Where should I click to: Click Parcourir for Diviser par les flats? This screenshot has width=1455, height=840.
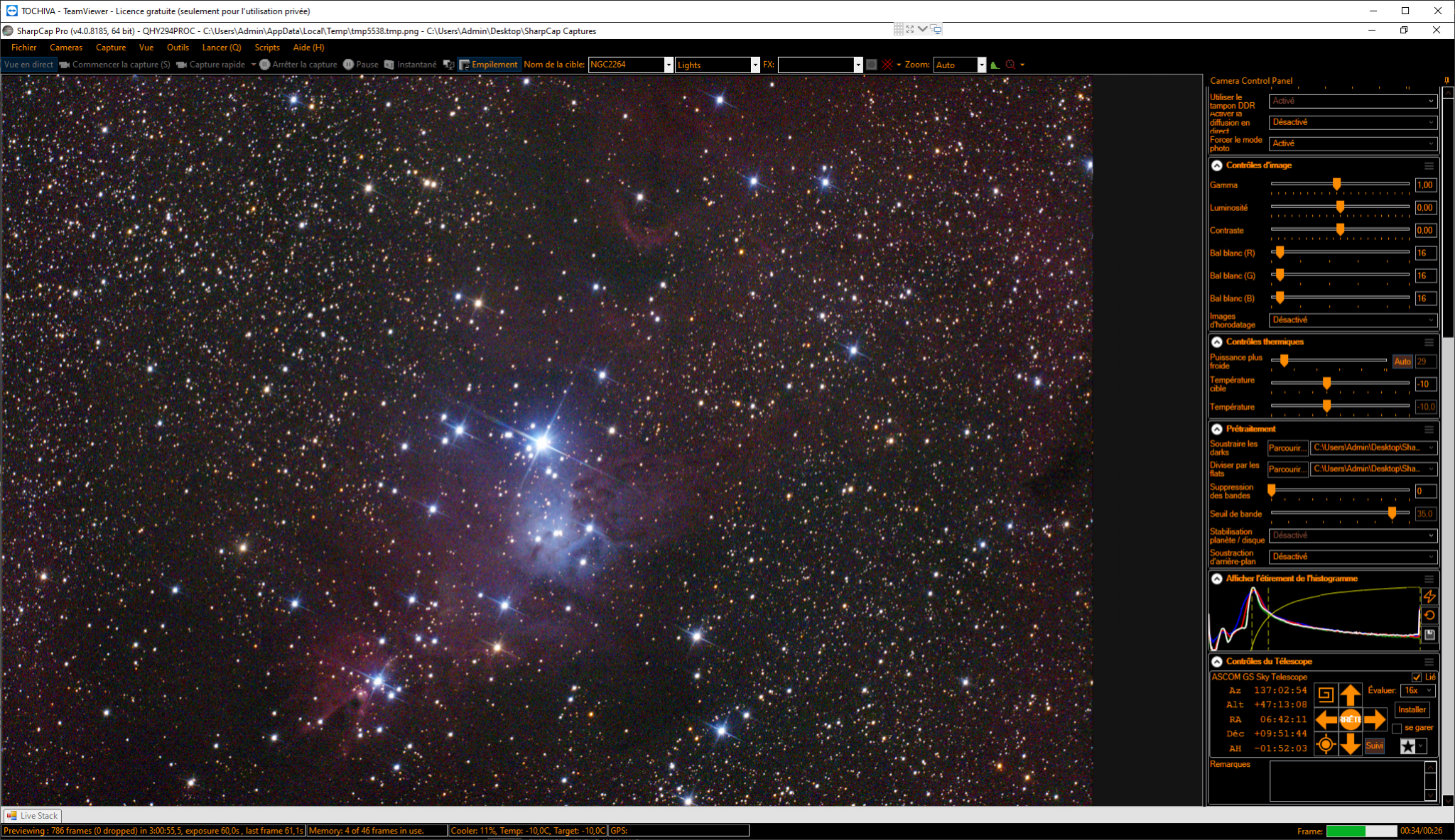1287,469
